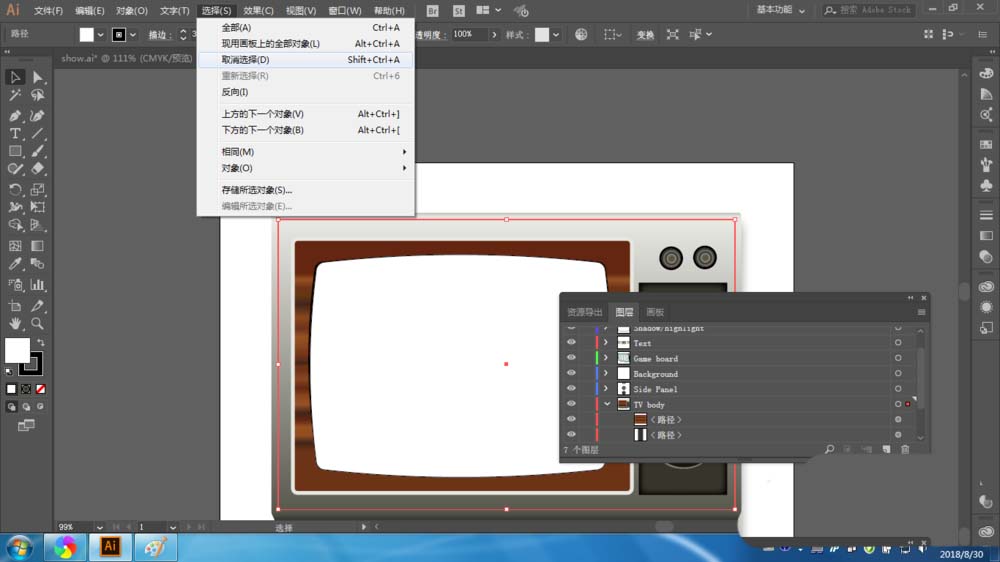1000x562 pixels.
Task: Pick the Rotate tool
Action: point(15,189)
